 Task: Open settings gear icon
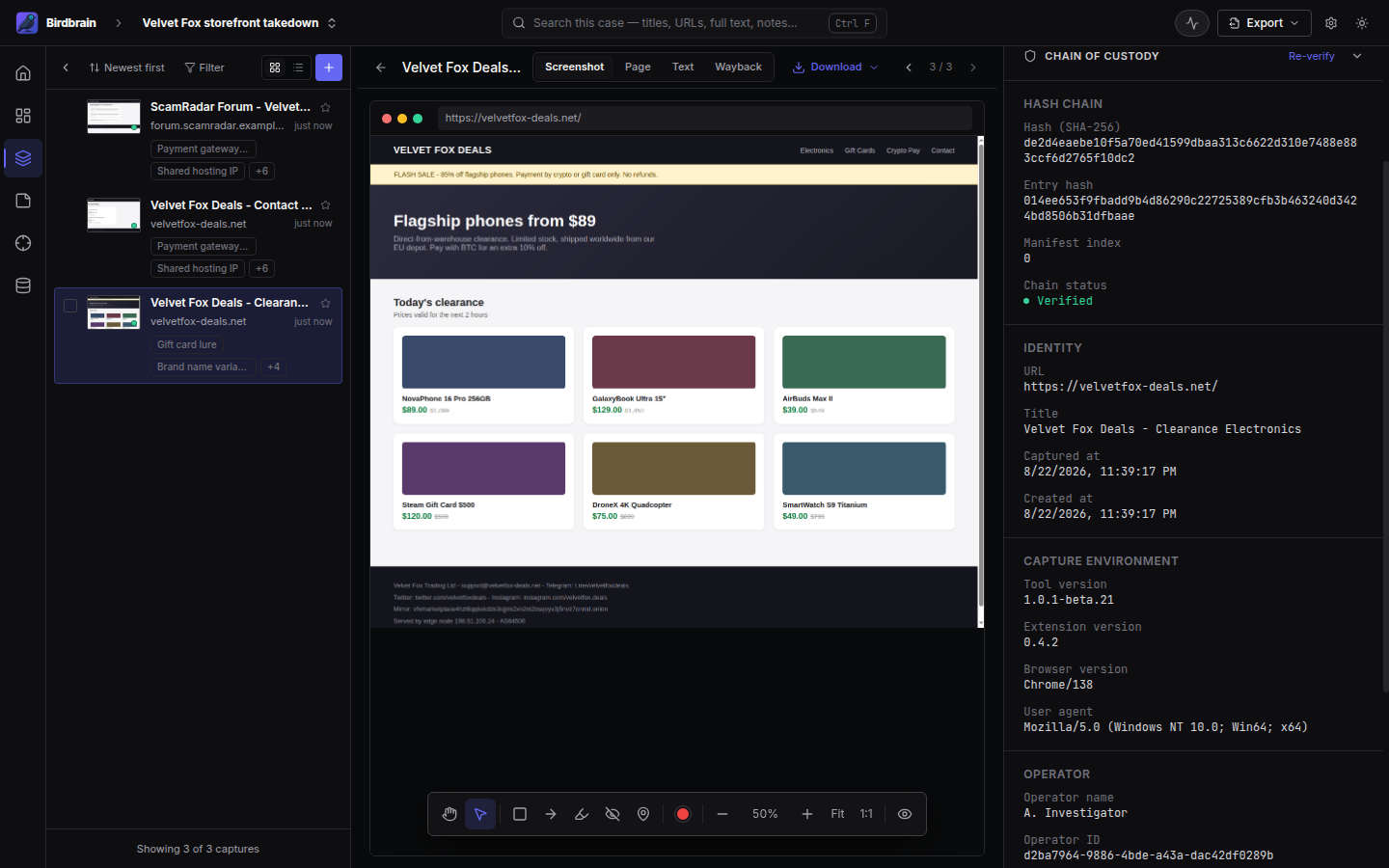tap(1331, 23)
